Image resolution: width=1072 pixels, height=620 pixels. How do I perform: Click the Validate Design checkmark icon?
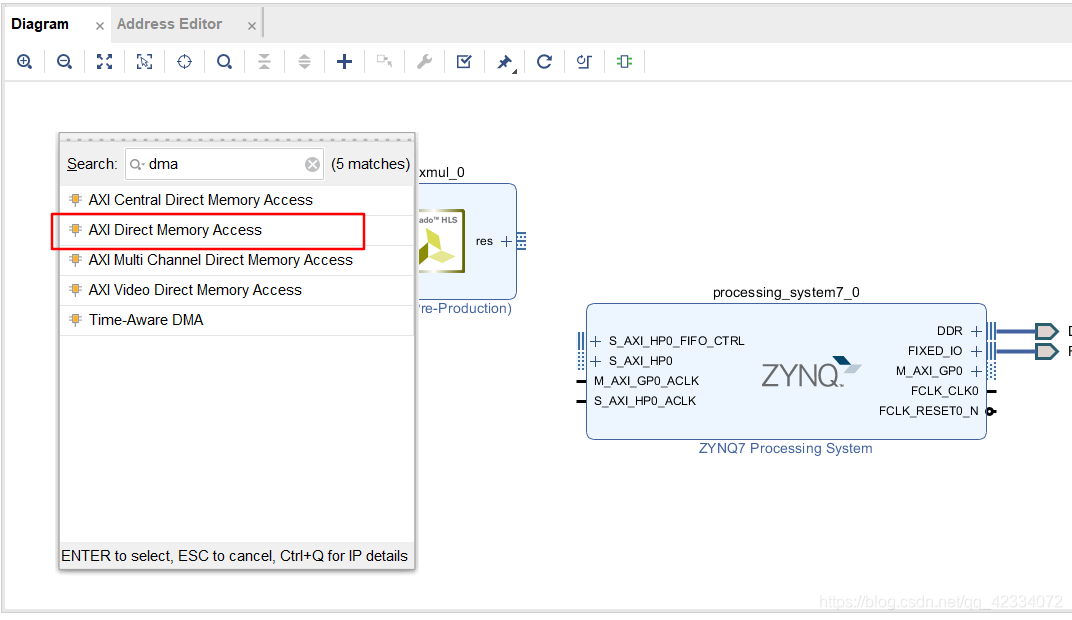pyautogui.click(x=464, y=62)
